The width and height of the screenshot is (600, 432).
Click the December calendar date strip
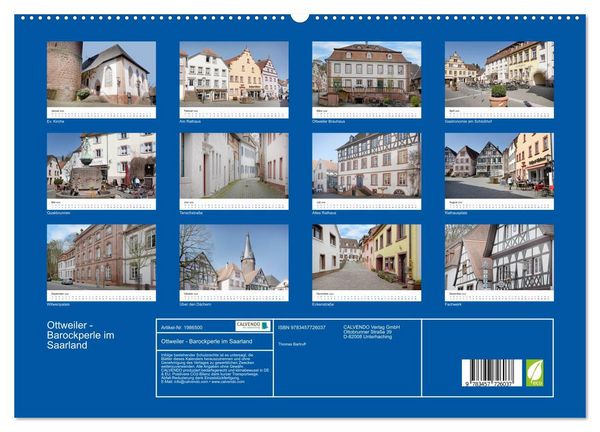click(499, 296)
